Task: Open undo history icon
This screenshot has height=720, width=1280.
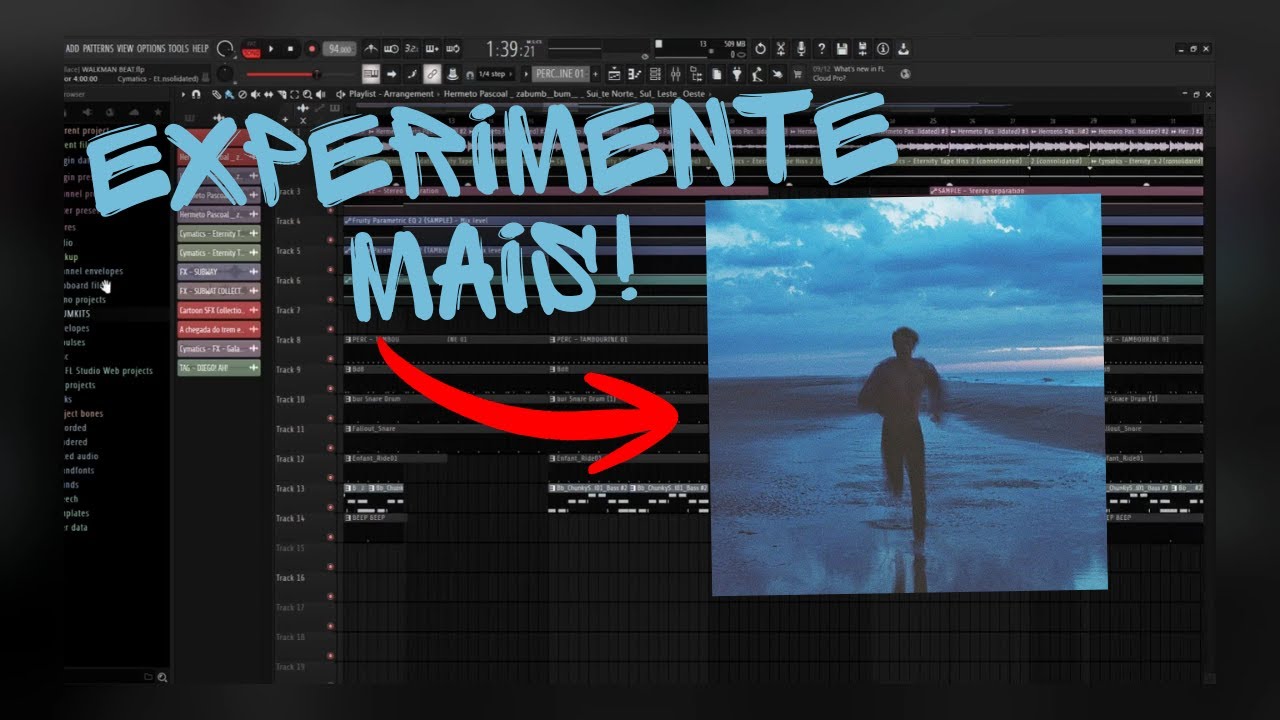Action: click(760, 49)
